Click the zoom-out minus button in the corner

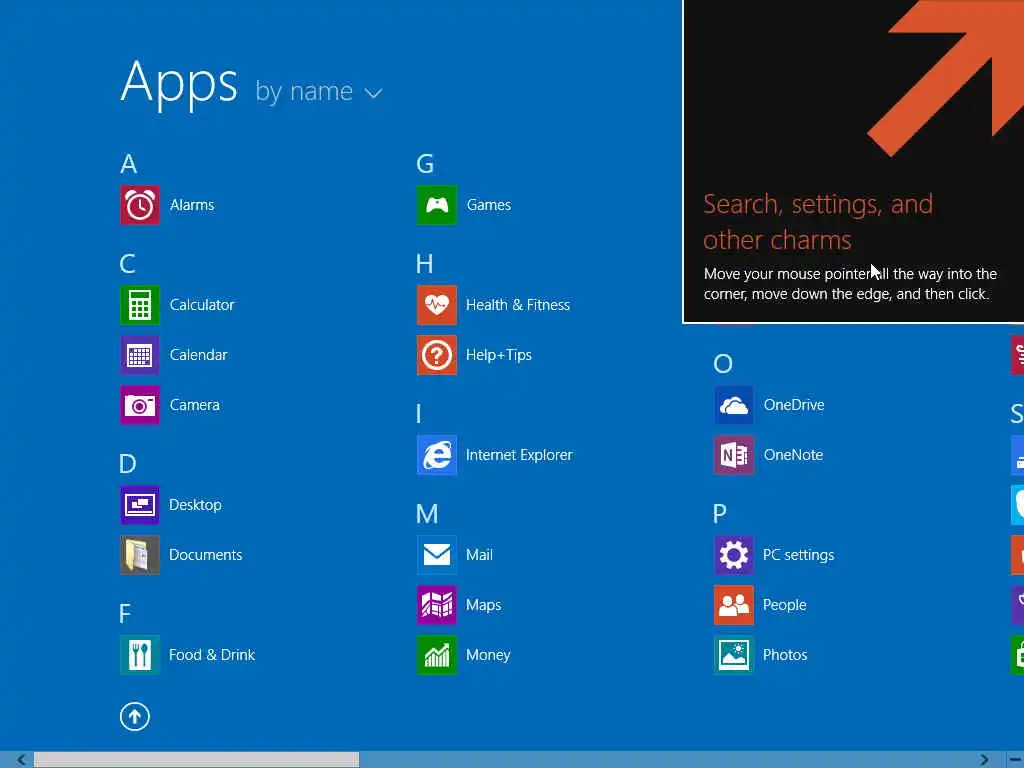point(1016,760)
